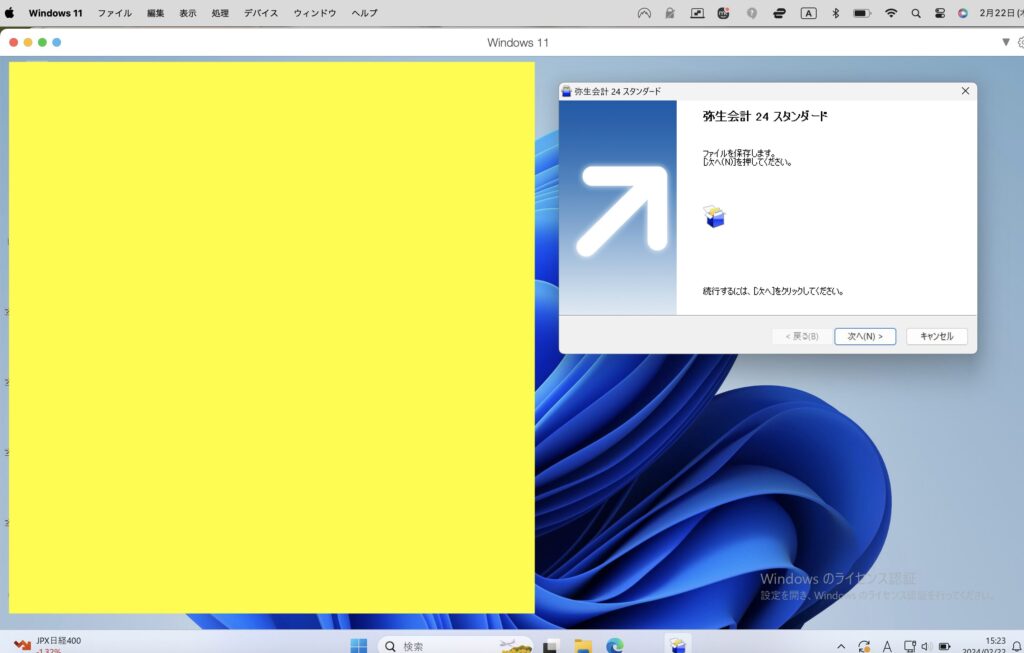Click the blue Coherence button in the Parallels title bar
The width and height of the screenshot is (1024, 653).
(57, 42)
